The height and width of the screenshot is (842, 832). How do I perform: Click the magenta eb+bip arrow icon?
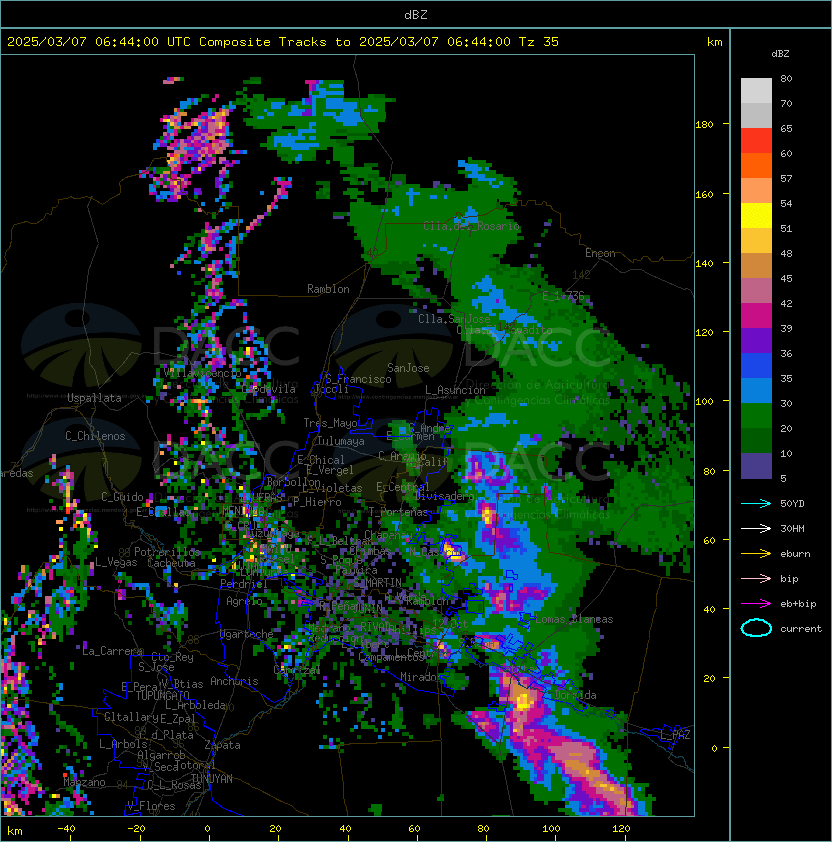756,604
